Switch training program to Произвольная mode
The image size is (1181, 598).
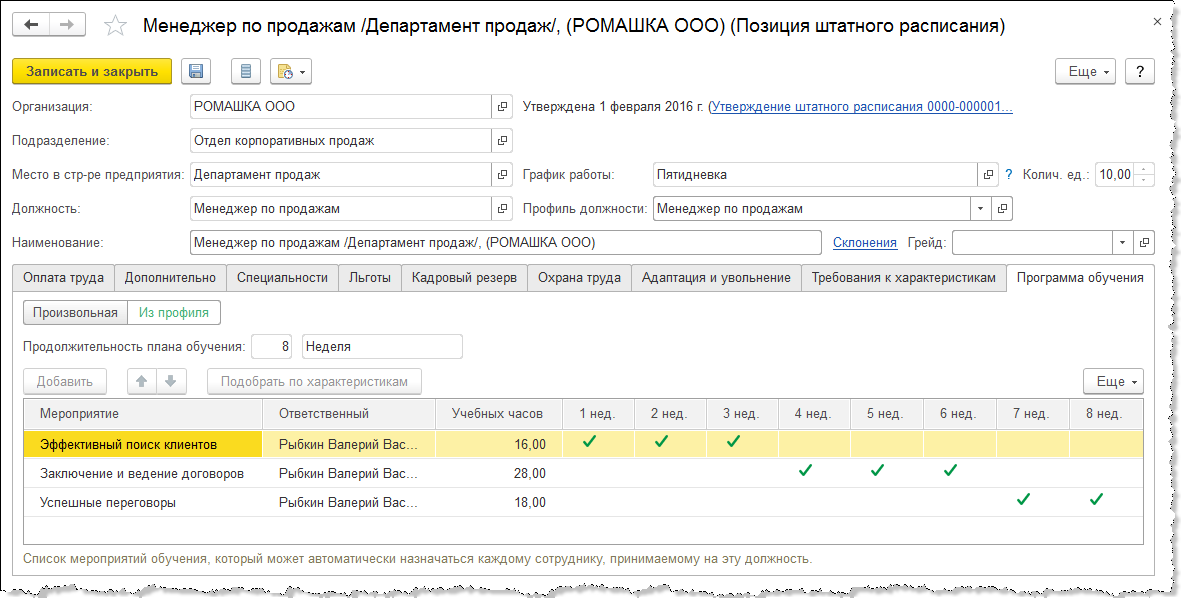pyautogui.click(x=75, y=312)
